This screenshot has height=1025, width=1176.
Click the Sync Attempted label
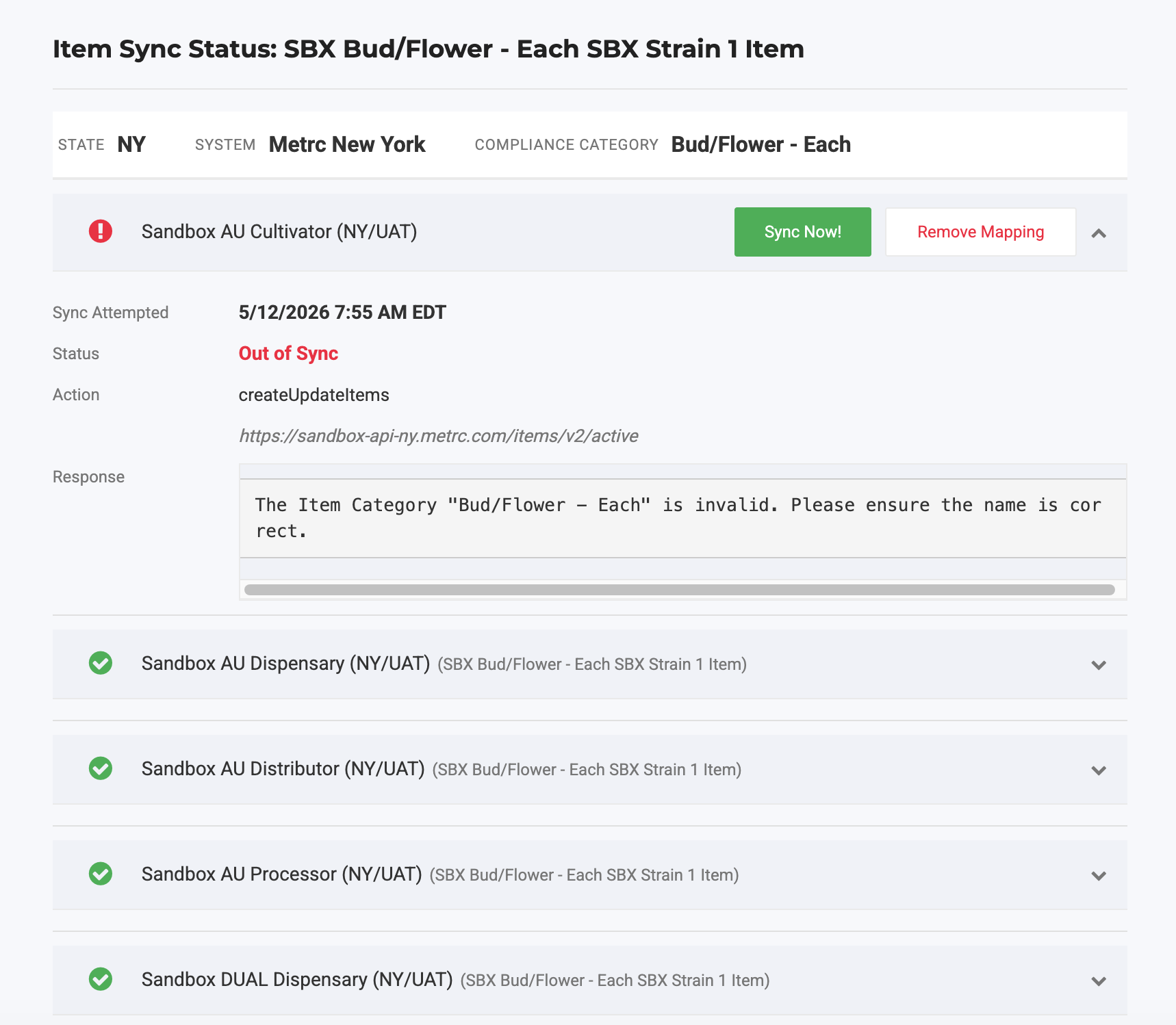click(x=110, y=313)
